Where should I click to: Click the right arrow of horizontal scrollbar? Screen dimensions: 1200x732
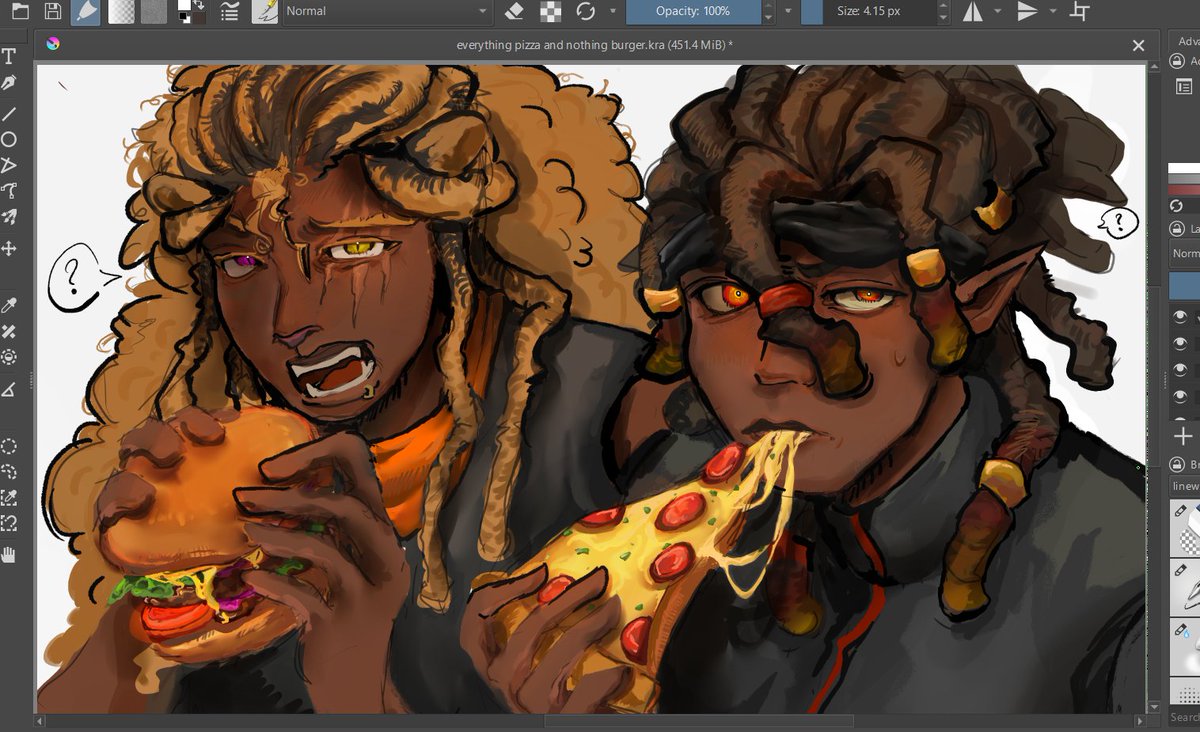click(x=1139, y=720)
